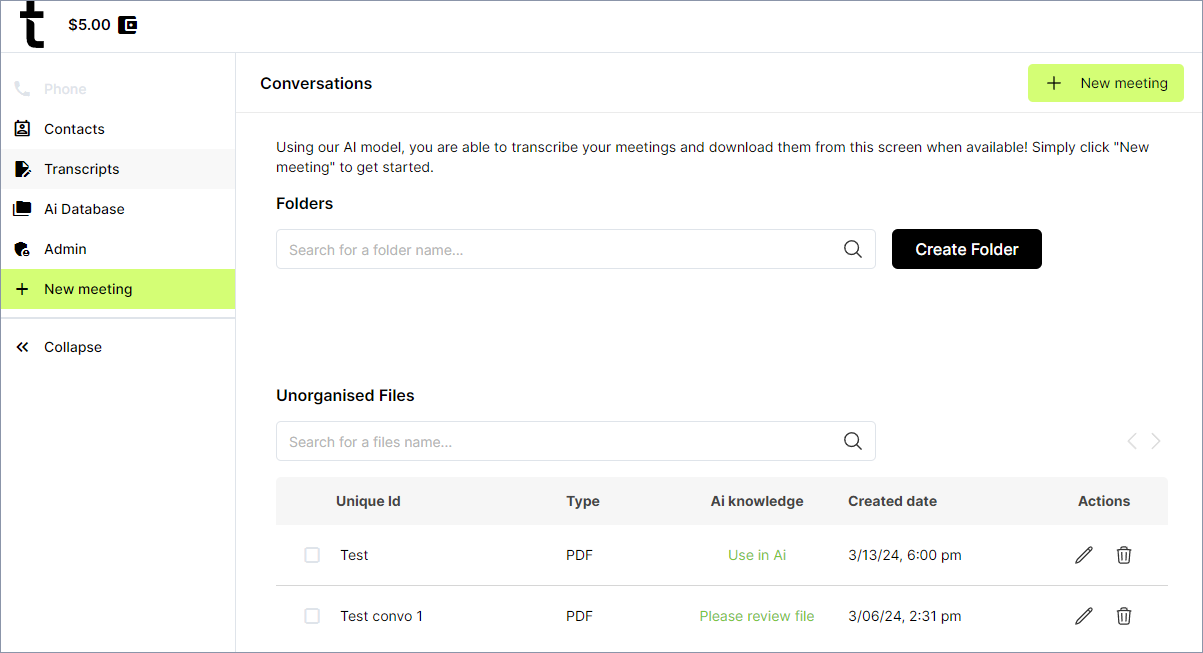1203x653 pixels.
Task: Open Ai Database in the sidebar
Action: (x=118, y=209)
